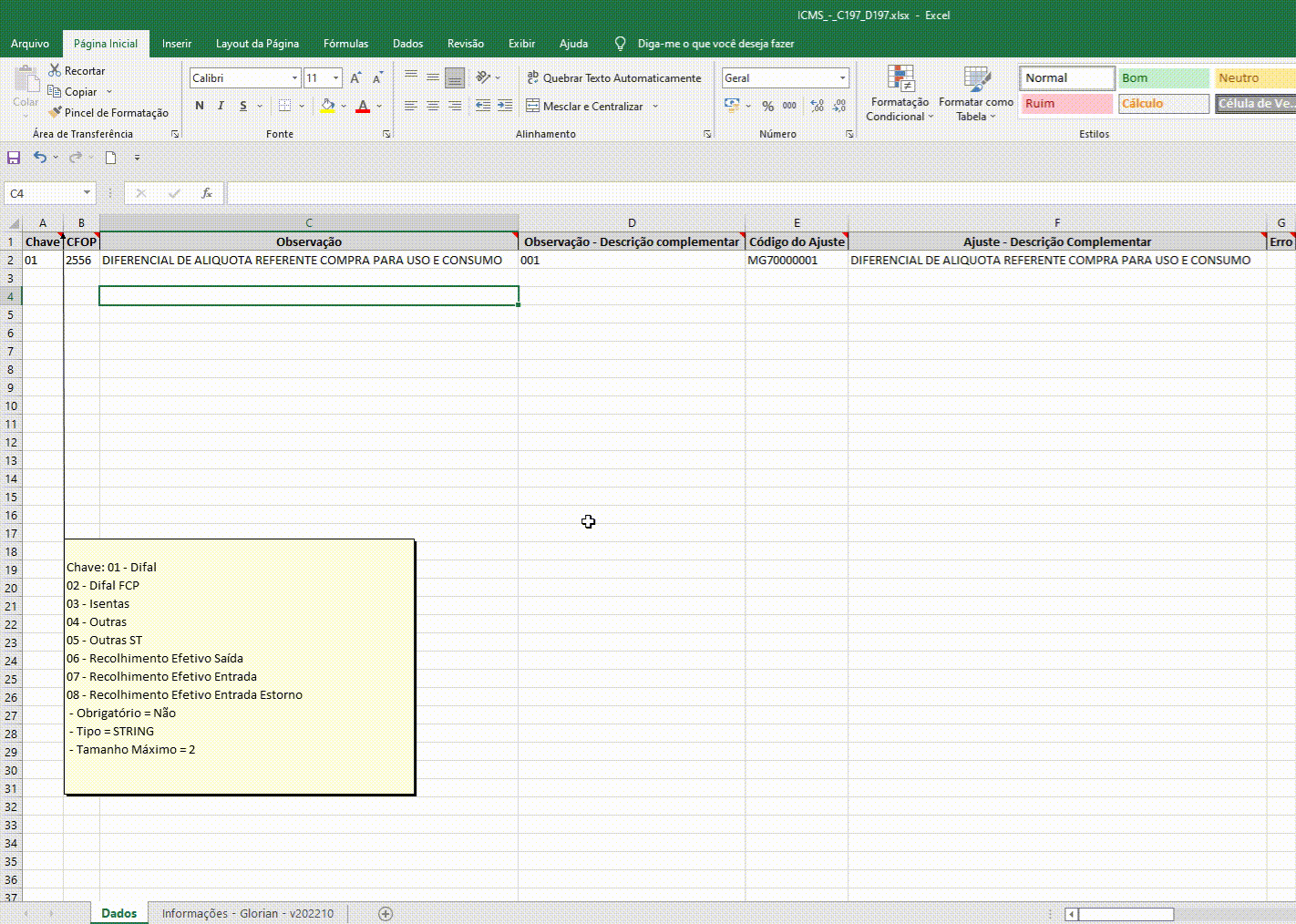
Task: Click the Undo arrow icon
Action: pos(40,158)
